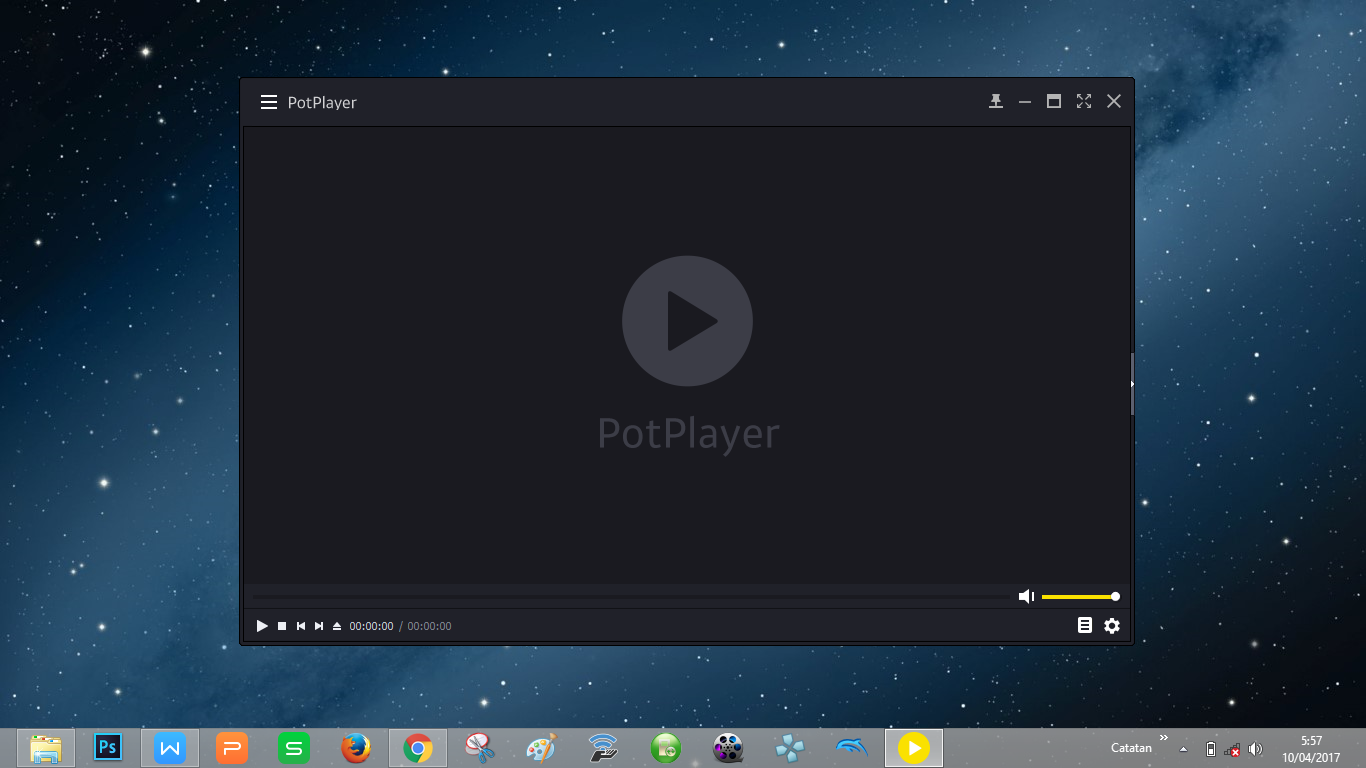Select the Play button in PotPlayer controls
The image size is (1366, 768).
(x=261, y=625)
